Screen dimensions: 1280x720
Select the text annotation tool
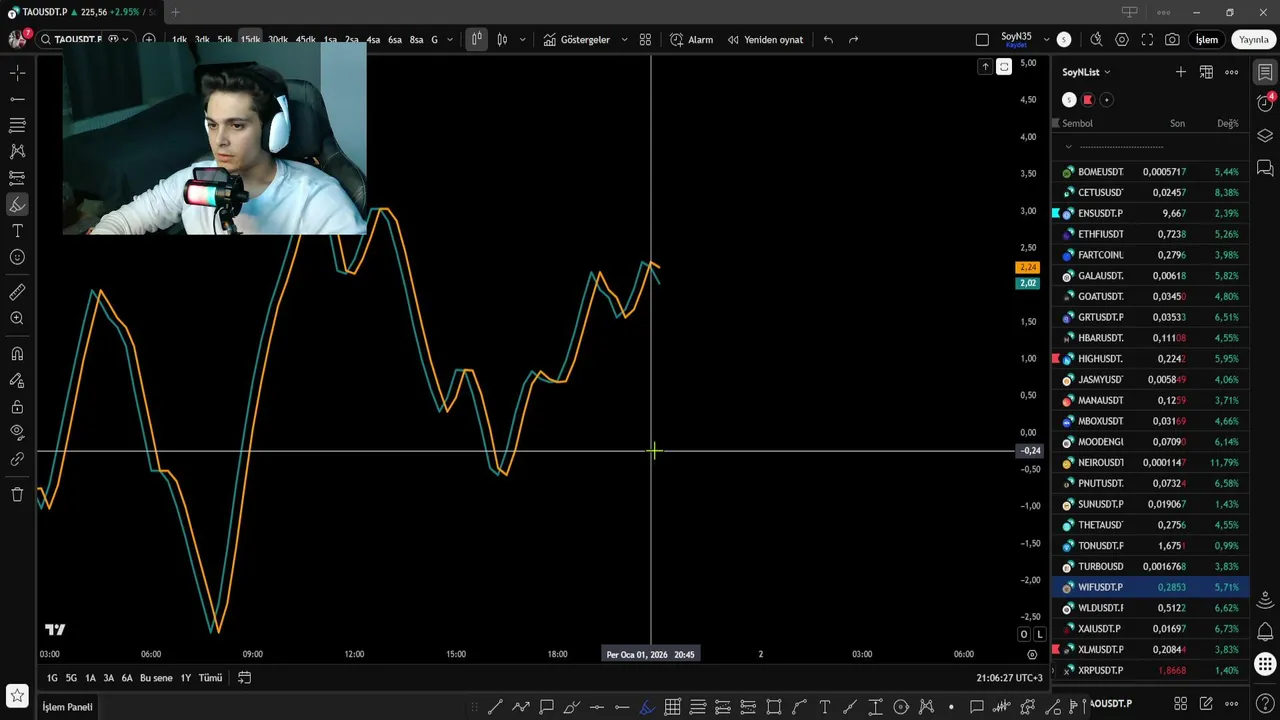tap(17, 231)
